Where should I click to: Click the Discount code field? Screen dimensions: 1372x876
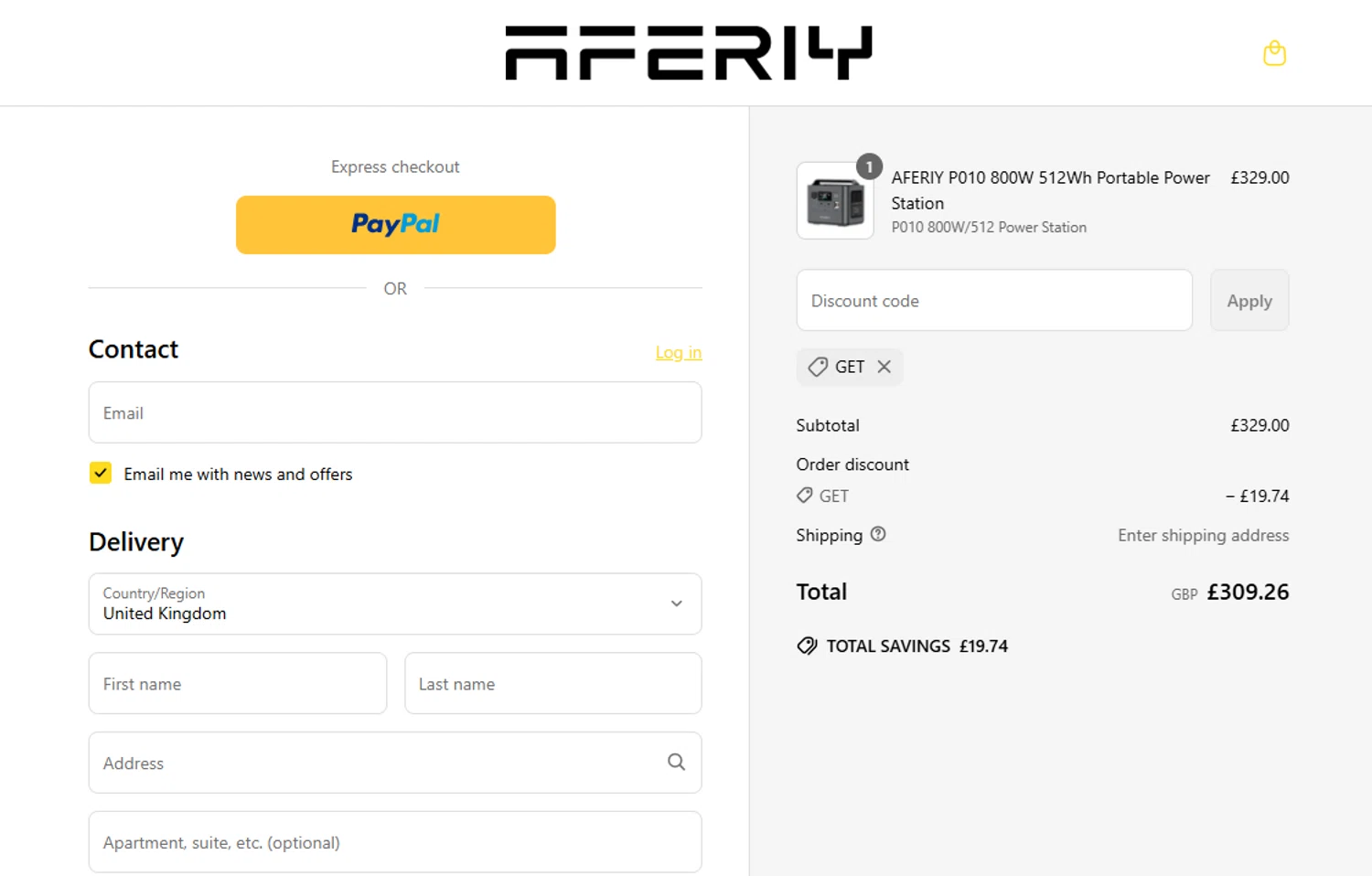[x=993, y=301]
